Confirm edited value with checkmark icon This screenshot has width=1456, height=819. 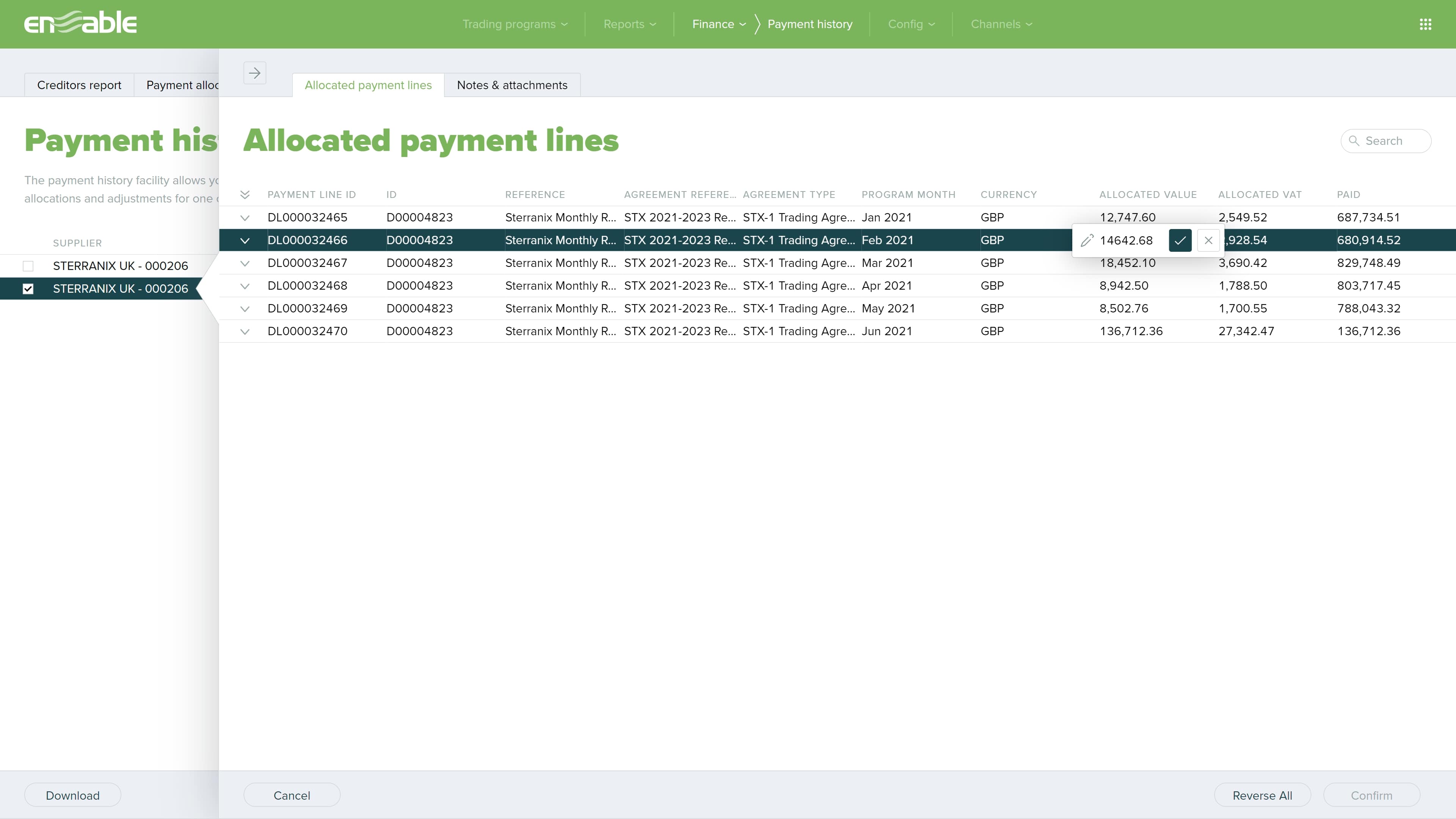pyautogui.click(x=1180, y=241)
